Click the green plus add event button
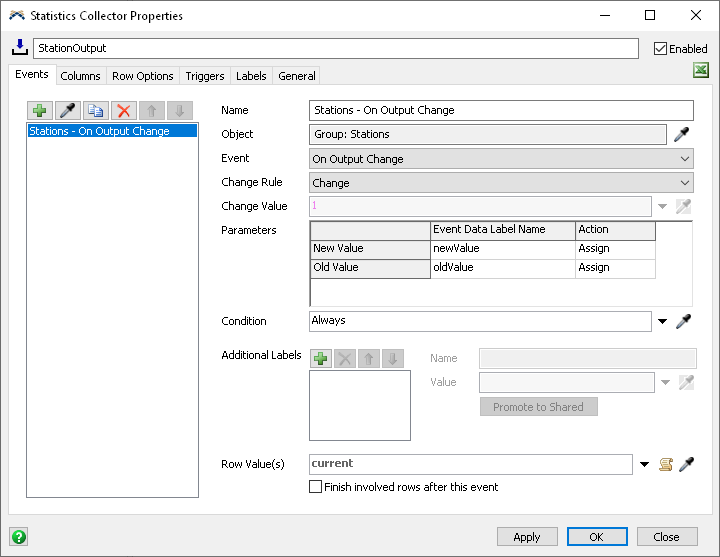This screenshot has height=557, width=720. pyautogui.click(x=40, y=110)
